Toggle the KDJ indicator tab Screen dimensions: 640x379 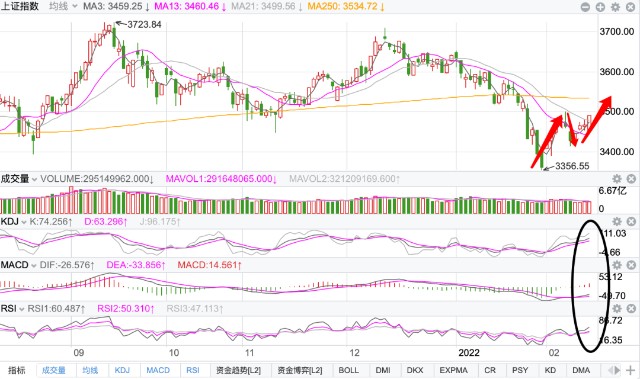(x=122, y=370)
